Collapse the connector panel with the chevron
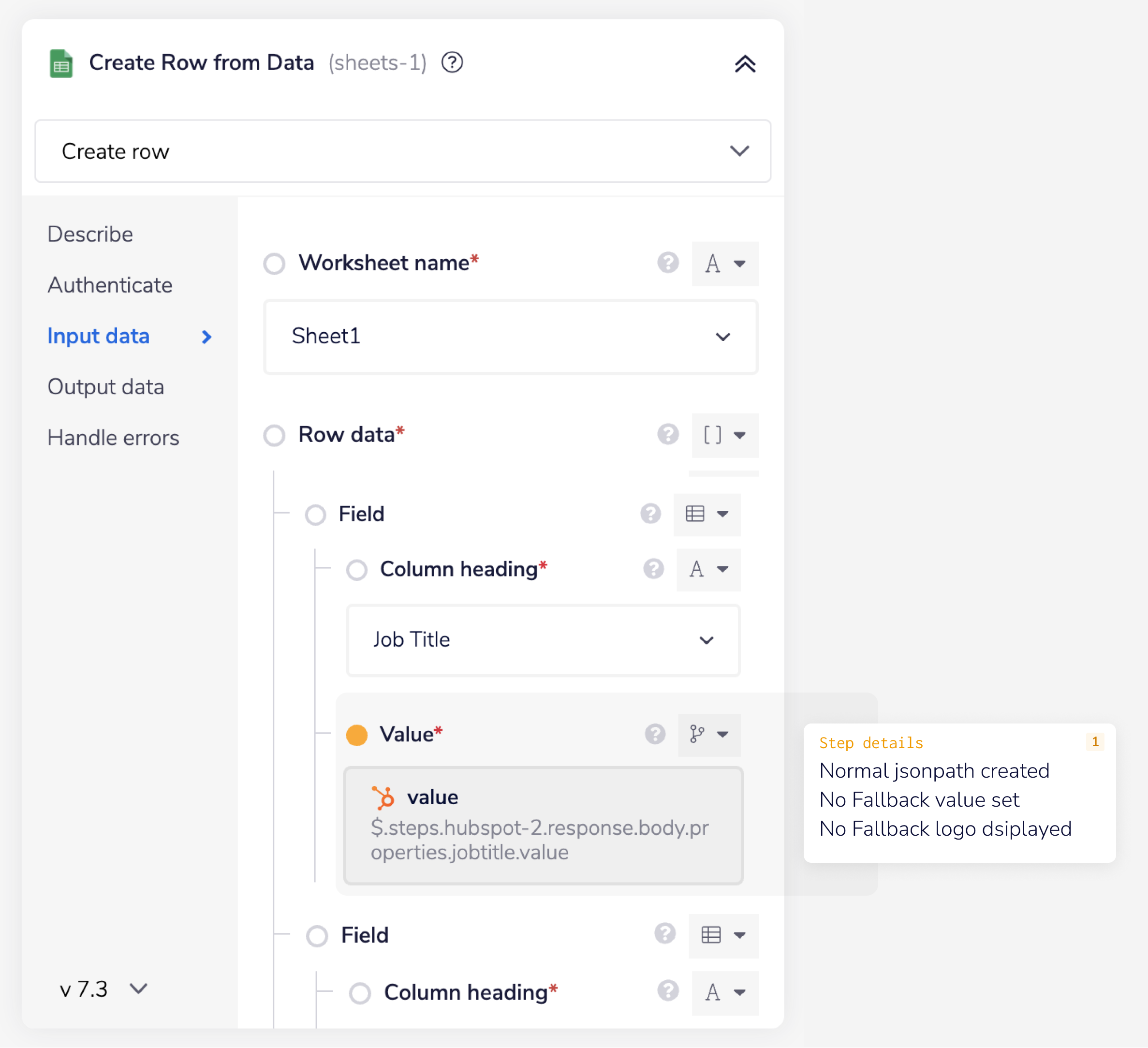1148x1048 pixels. pos(746,64)
